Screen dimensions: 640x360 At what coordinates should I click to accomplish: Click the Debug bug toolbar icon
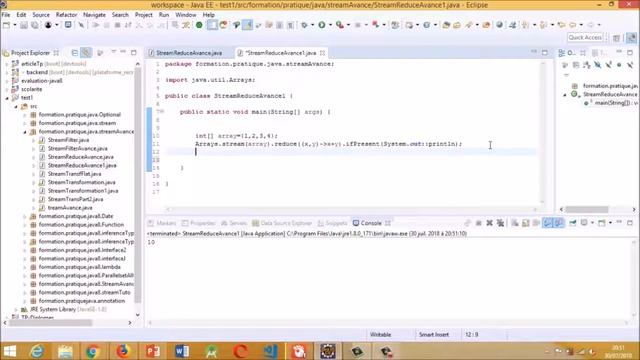(x=304, y=25)
